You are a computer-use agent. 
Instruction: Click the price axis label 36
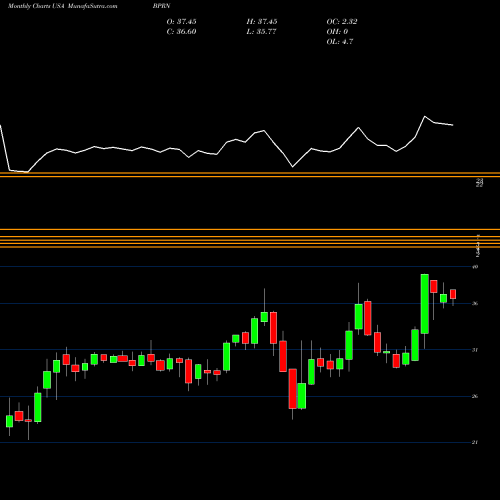475,304
